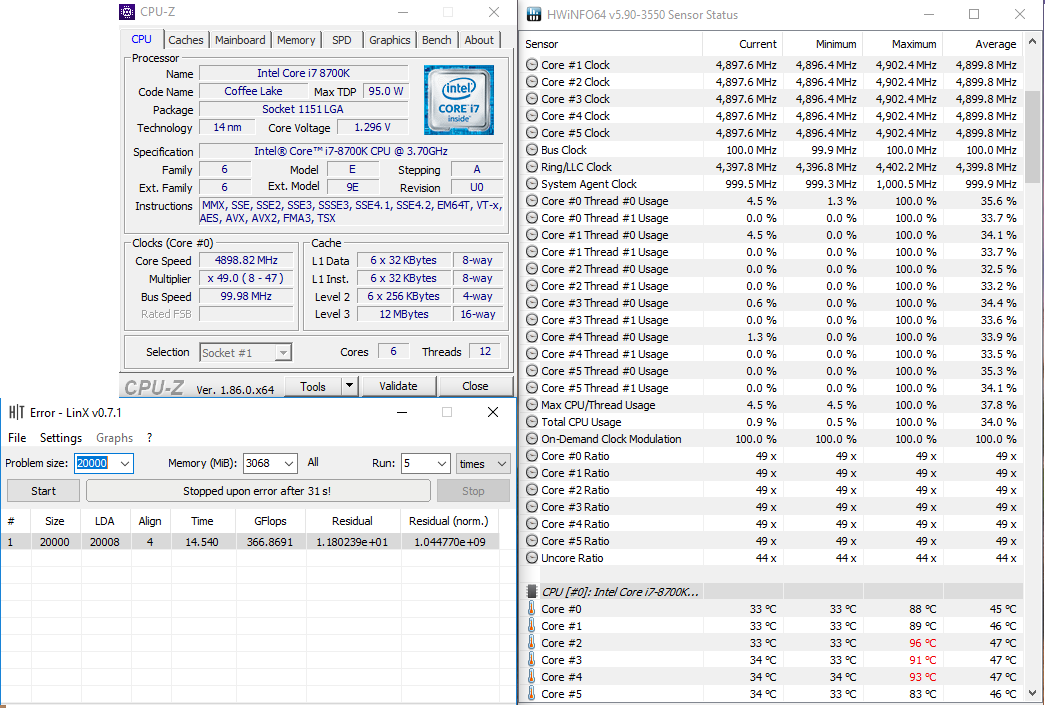Image resolution: width=1045 pixels, height=708 pixels.
Task: Click the HWiNFO64 app icon in title bar
Action: pyautogui.click(x=533, y=15)
